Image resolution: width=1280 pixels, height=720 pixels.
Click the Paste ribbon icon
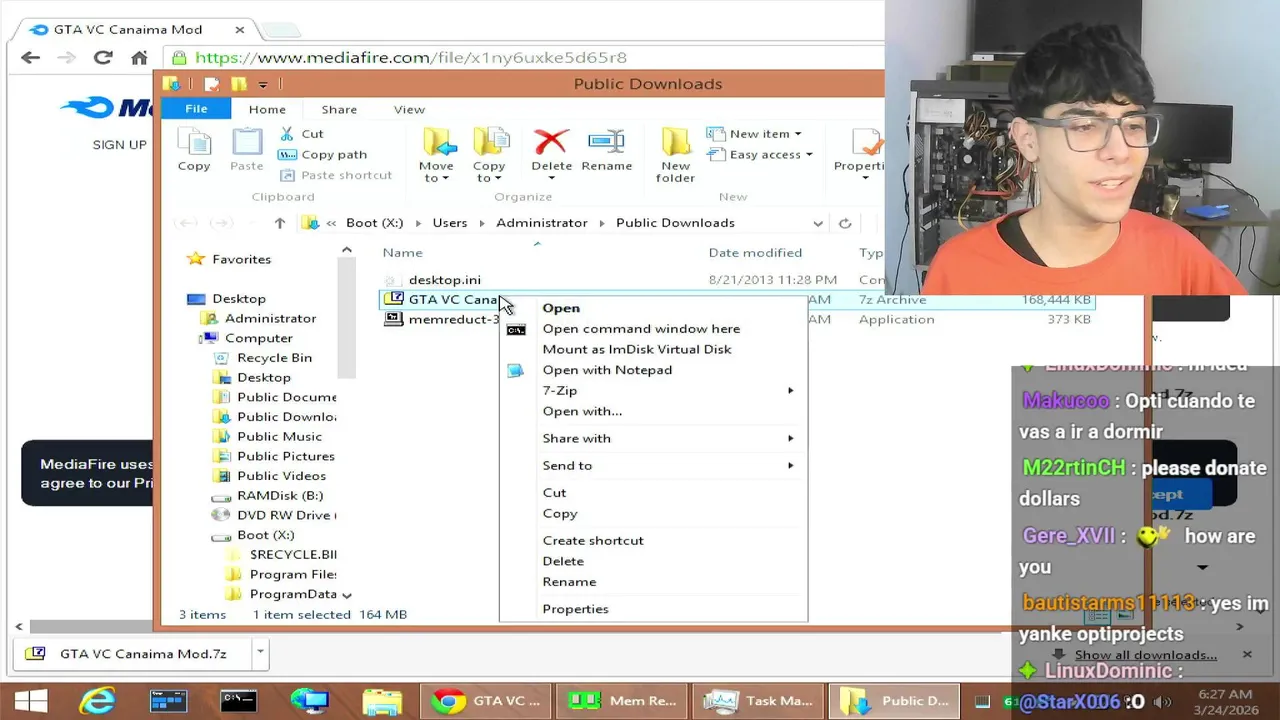coord(246,152)
